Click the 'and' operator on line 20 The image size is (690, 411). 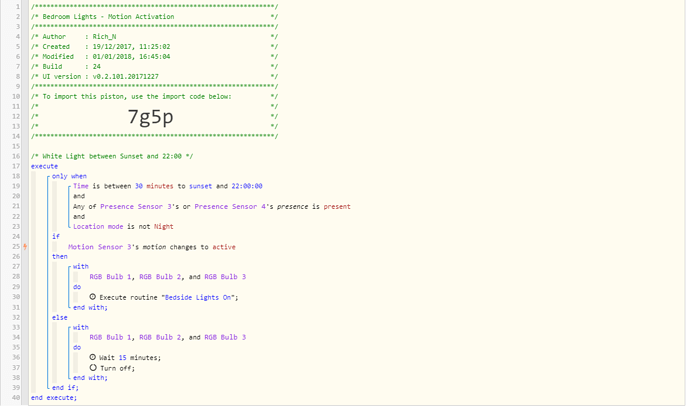coord(79,196)
